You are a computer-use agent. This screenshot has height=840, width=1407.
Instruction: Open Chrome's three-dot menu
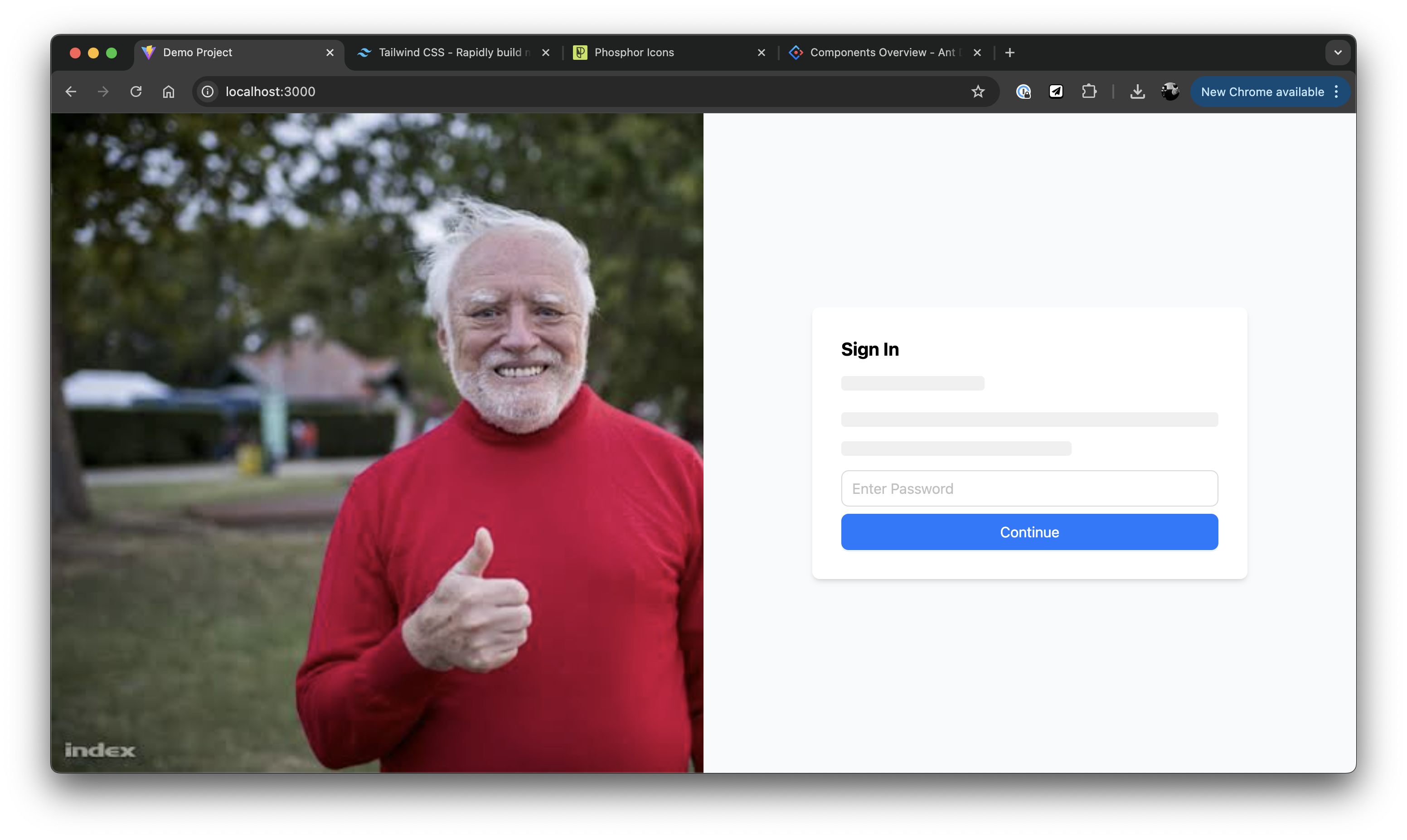point(1336,92)
